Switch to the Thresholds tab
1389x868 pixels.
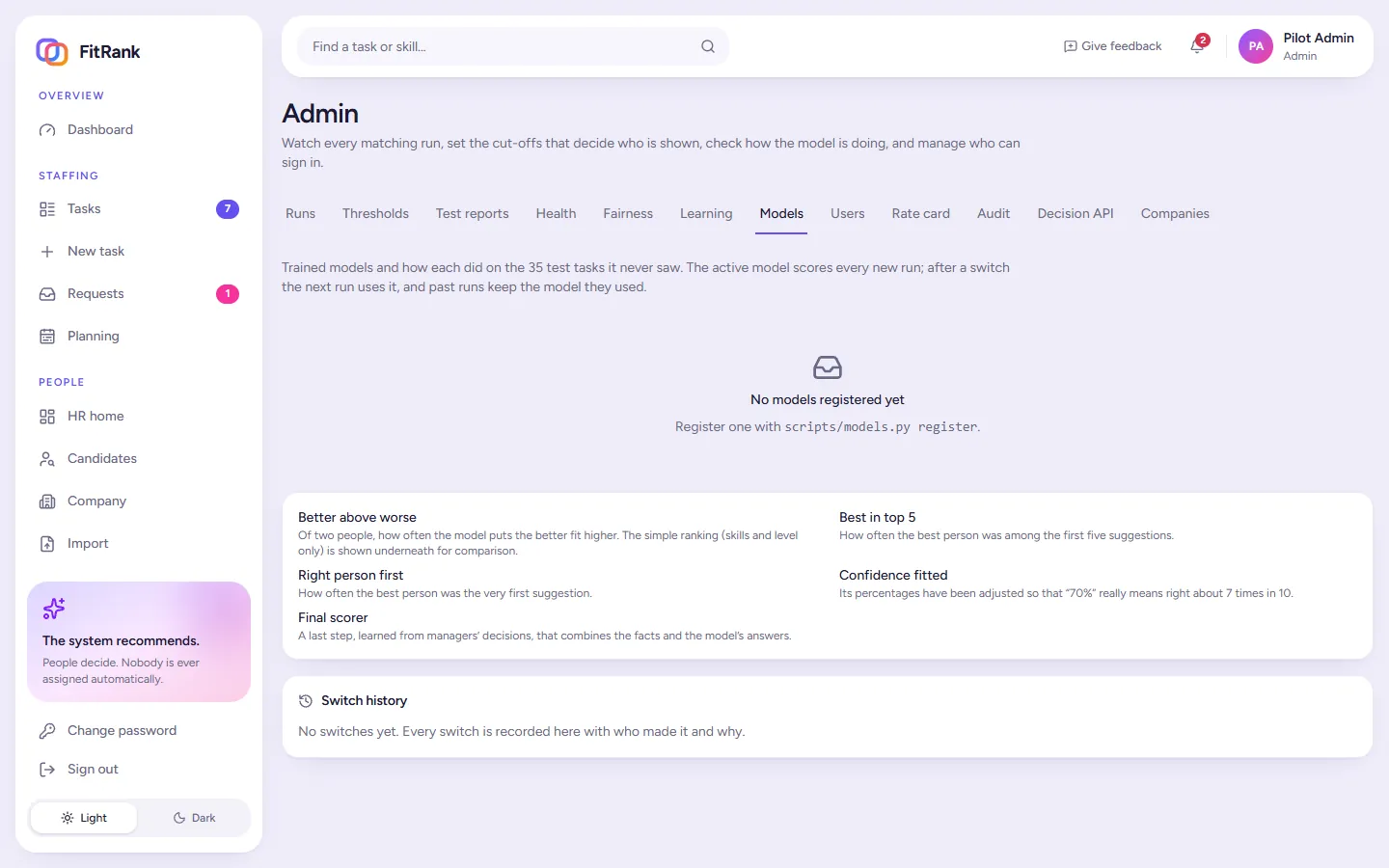pos(375,214)
